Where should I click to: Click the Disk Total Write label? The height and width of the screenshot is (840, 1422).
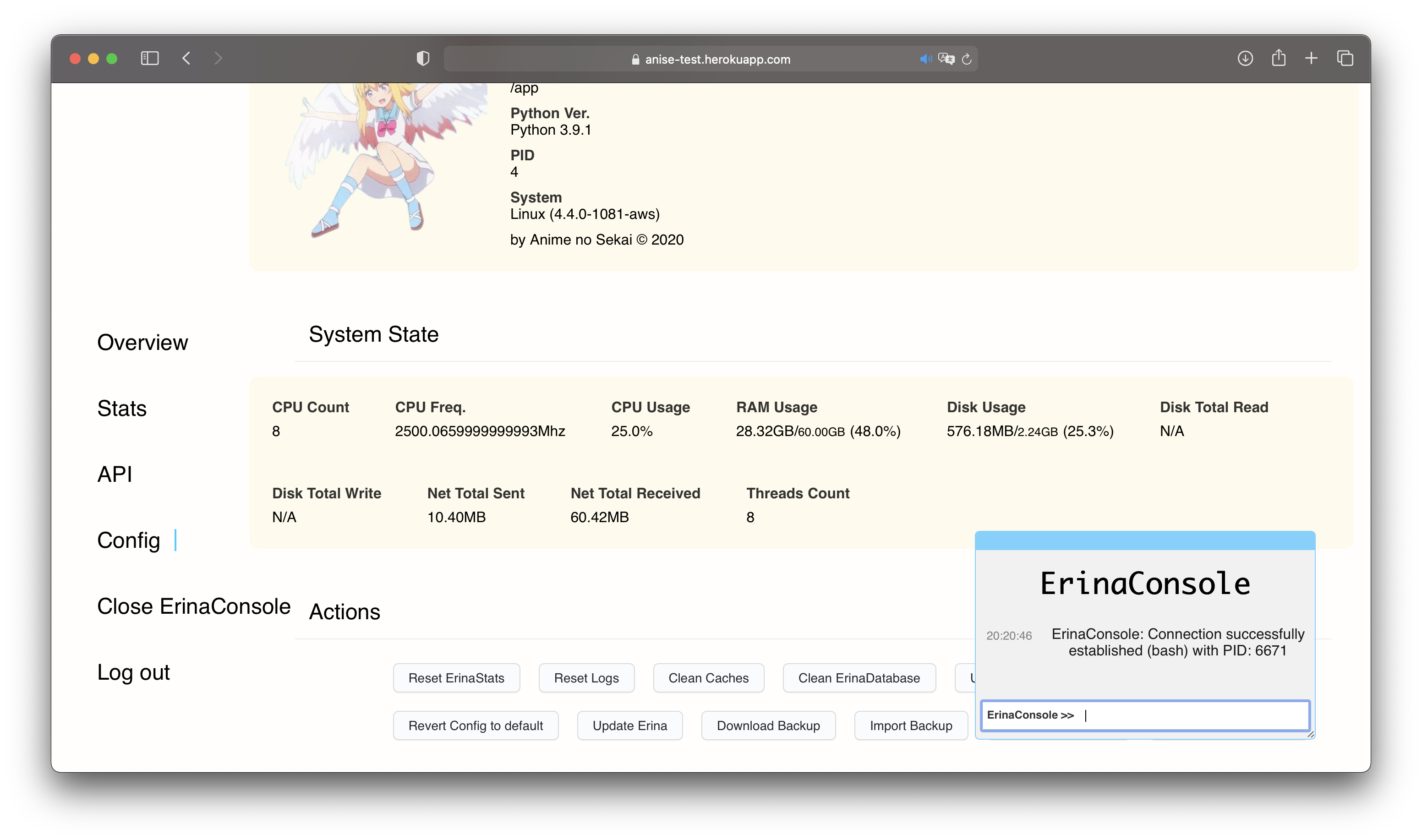(x=327, y=493)
